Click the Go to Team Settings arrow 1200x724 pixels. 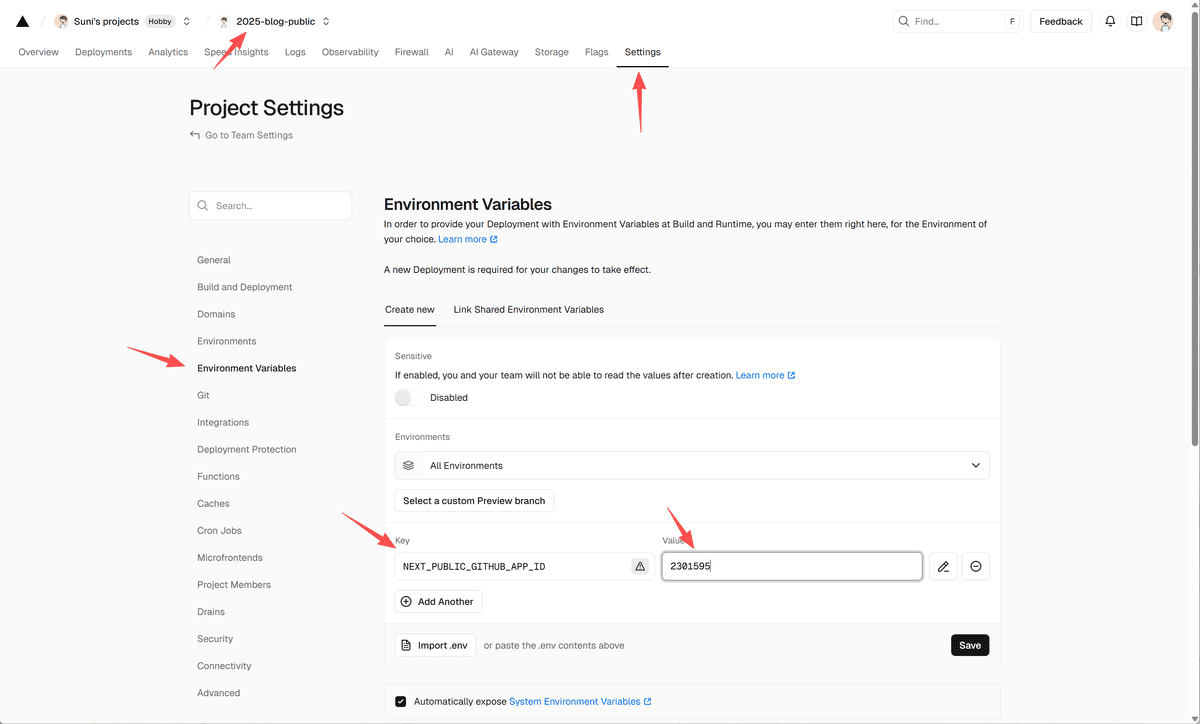pyautogui.click(x=195, y=135)
